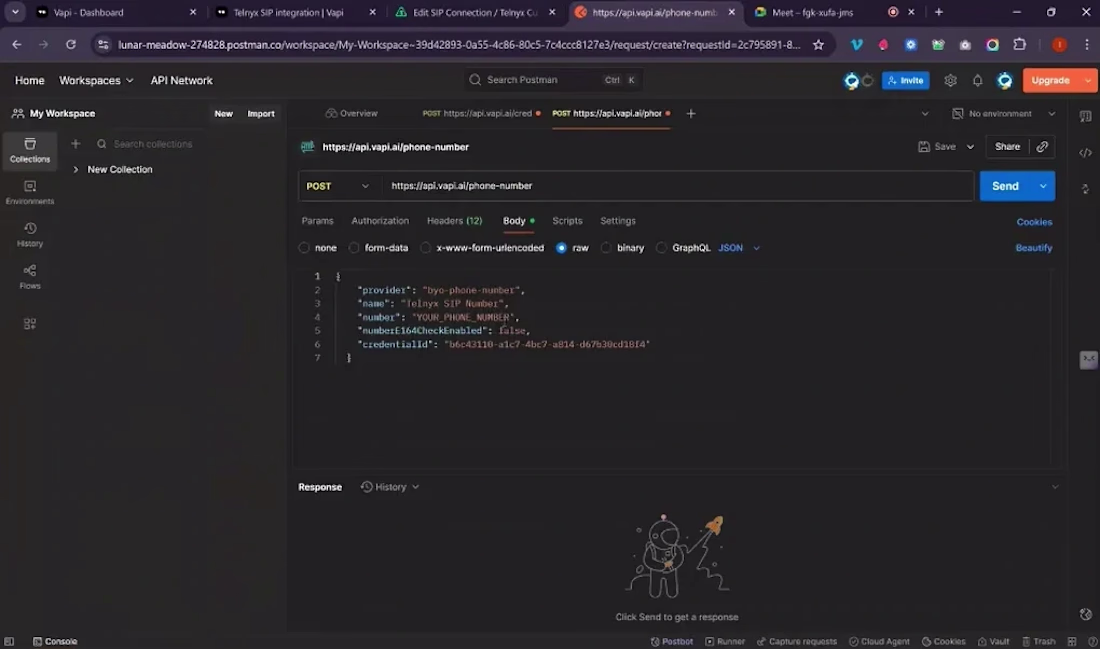Open Postman settings gear icon
1100x649 pixels.
[950, 80]
